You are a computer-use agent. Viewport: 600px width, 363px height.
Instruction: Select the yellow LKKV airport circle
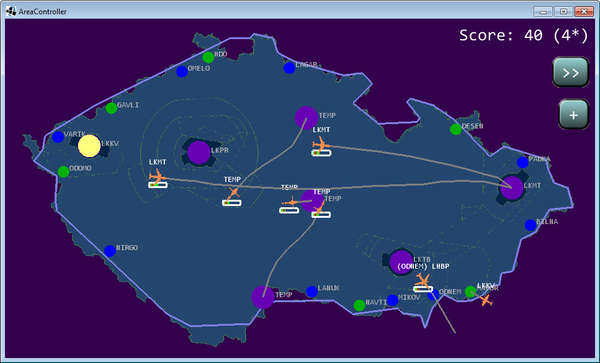coord(89,146)
